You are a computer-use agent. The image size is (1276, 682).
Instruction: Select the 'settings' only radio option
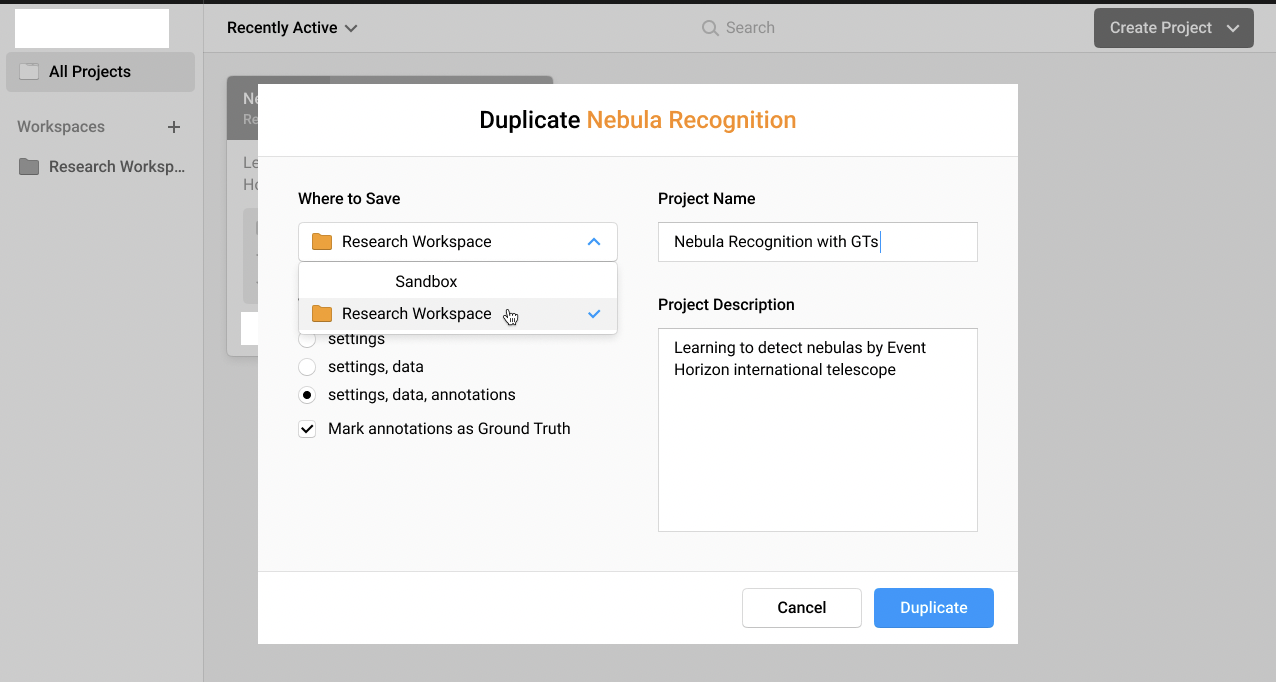click(x=308, y=340)
